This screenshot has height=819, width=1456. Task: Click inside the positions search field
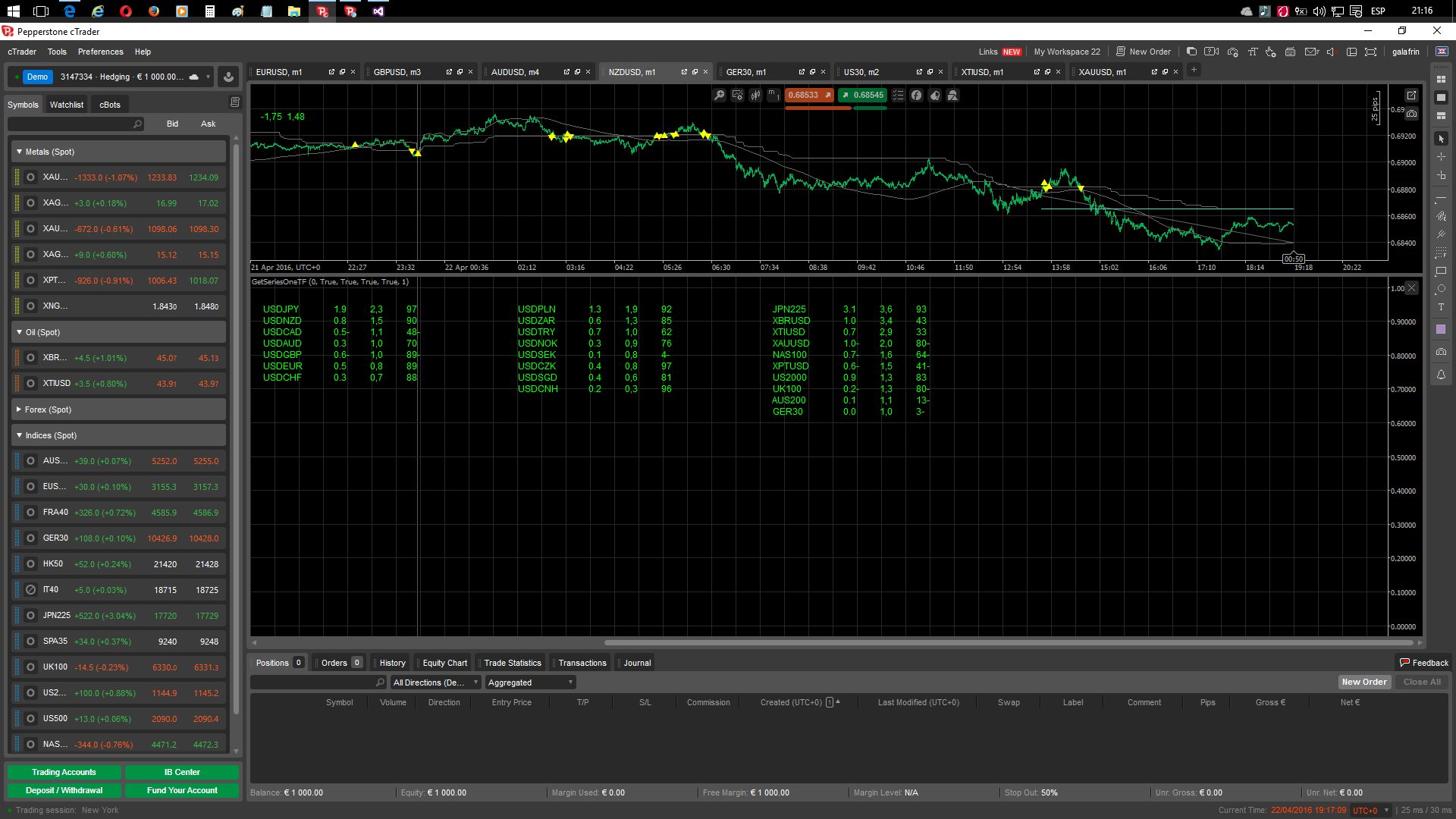coord(318,682)
